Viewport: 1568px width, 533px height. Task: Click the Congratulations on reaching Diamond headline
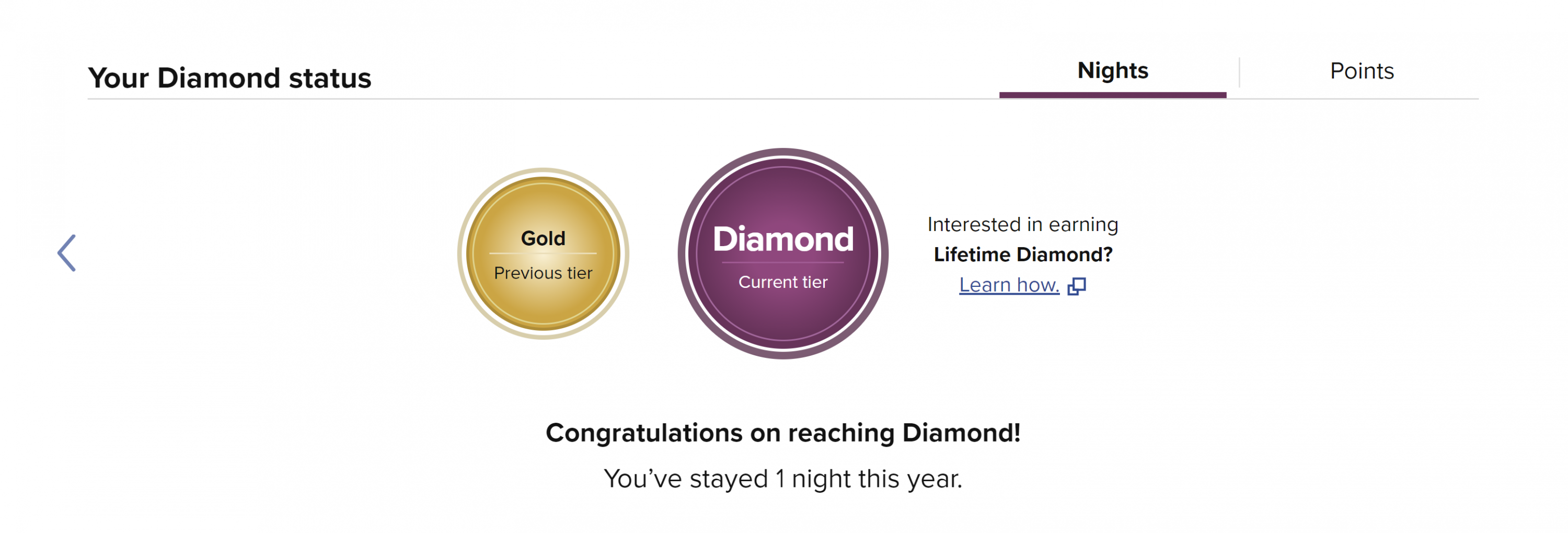click(783, 433)
